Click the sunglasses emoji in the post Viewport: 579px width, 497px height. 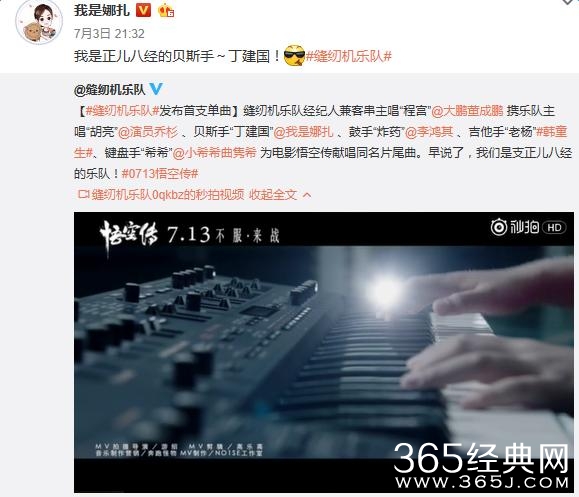[294, 56]
